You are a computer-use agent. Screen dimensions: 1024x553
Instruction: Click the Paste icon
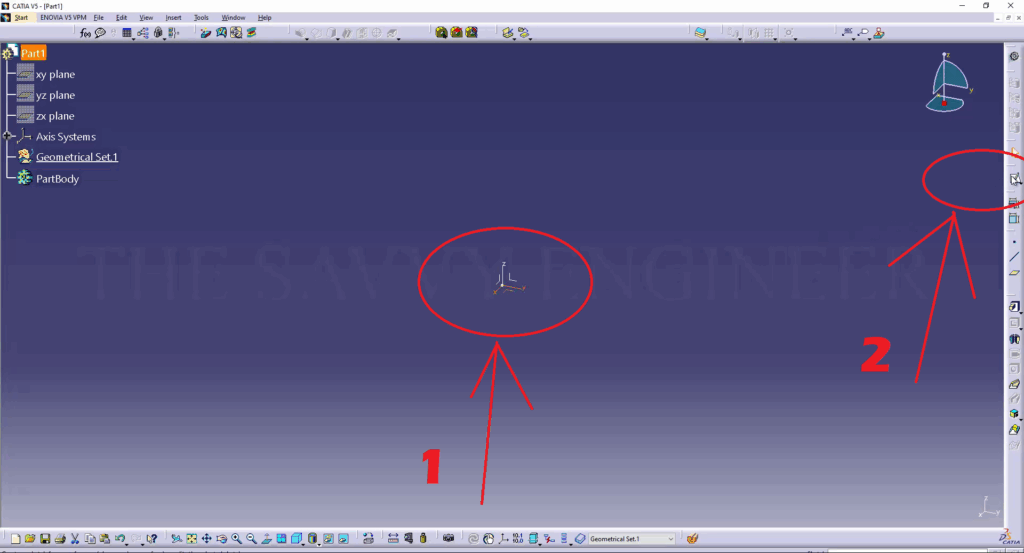pos(104,539)
